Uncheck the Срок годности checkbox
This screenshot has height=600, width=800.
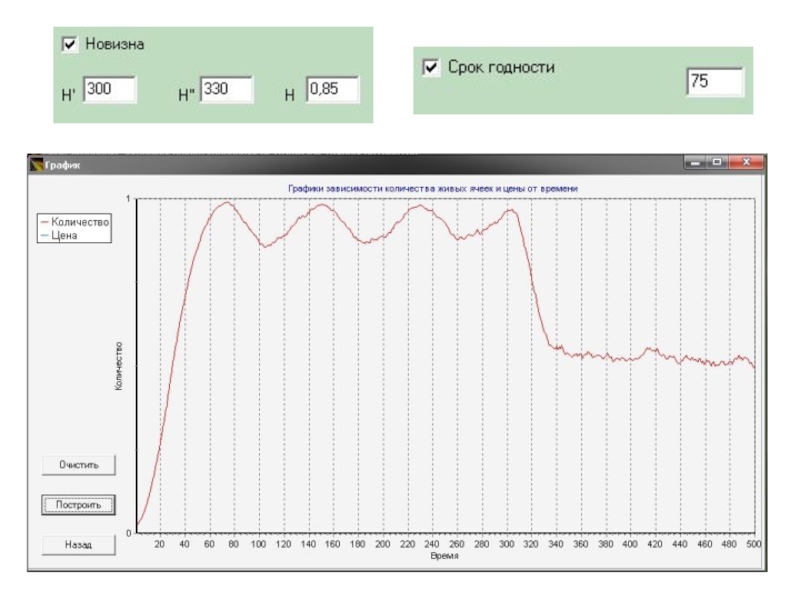(431, 67)
